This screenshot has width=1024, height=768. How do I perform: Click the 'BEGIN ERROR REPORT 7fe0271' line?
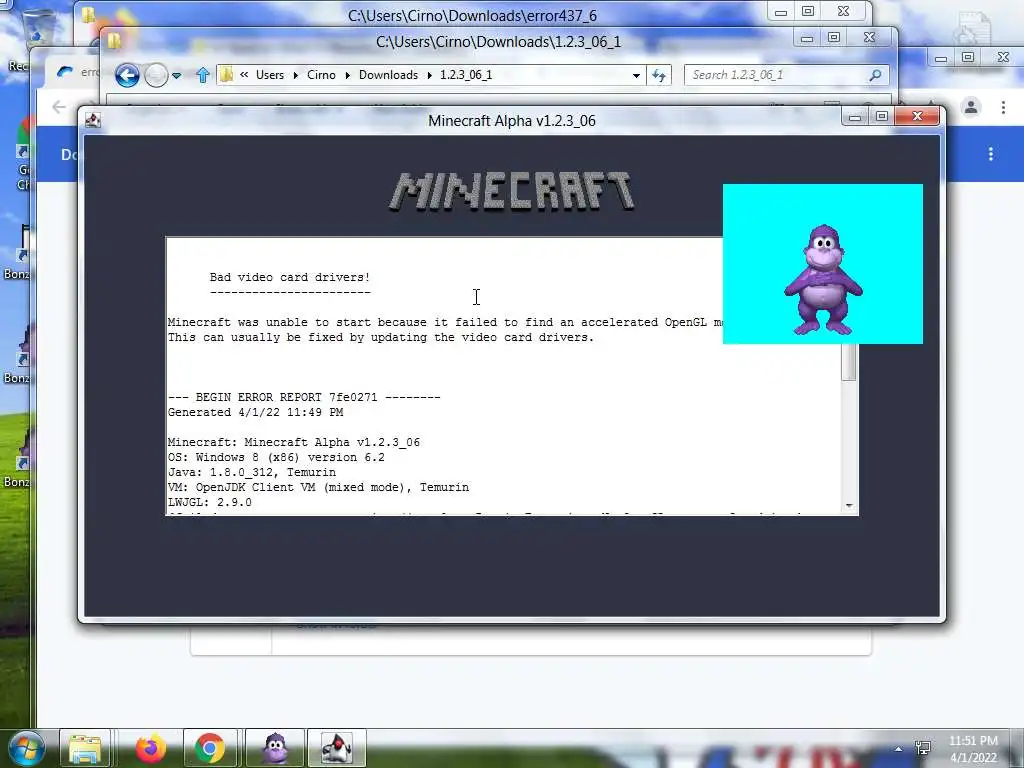point(304,397)
